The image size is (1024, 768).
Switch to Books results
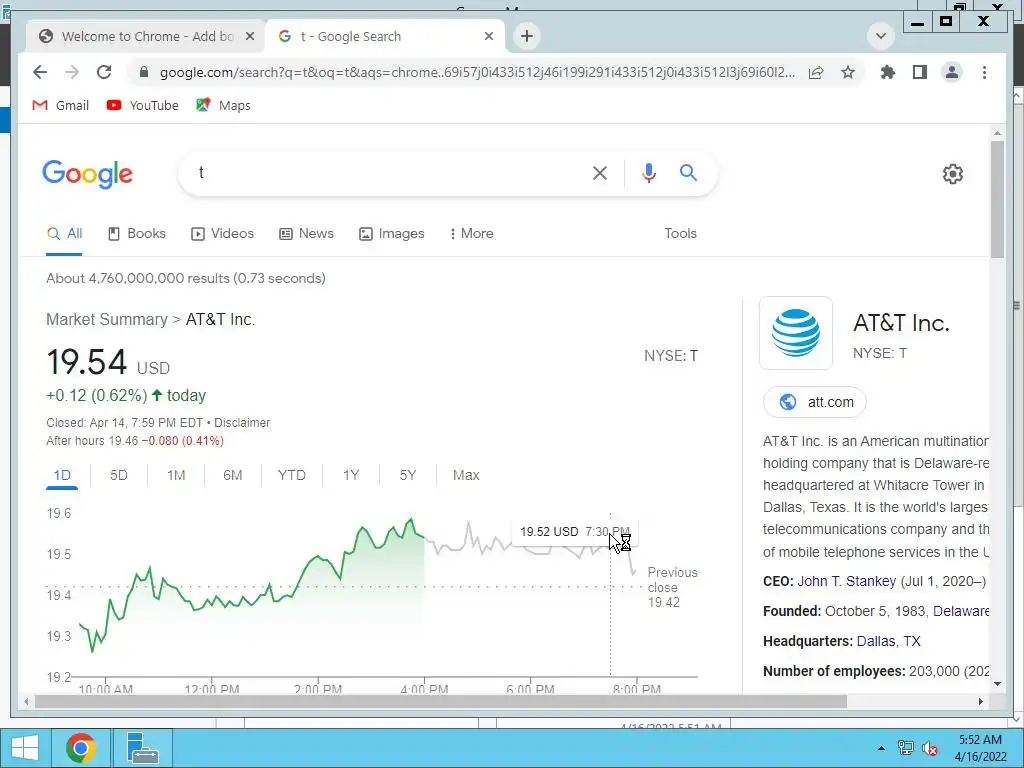(136, 234)
